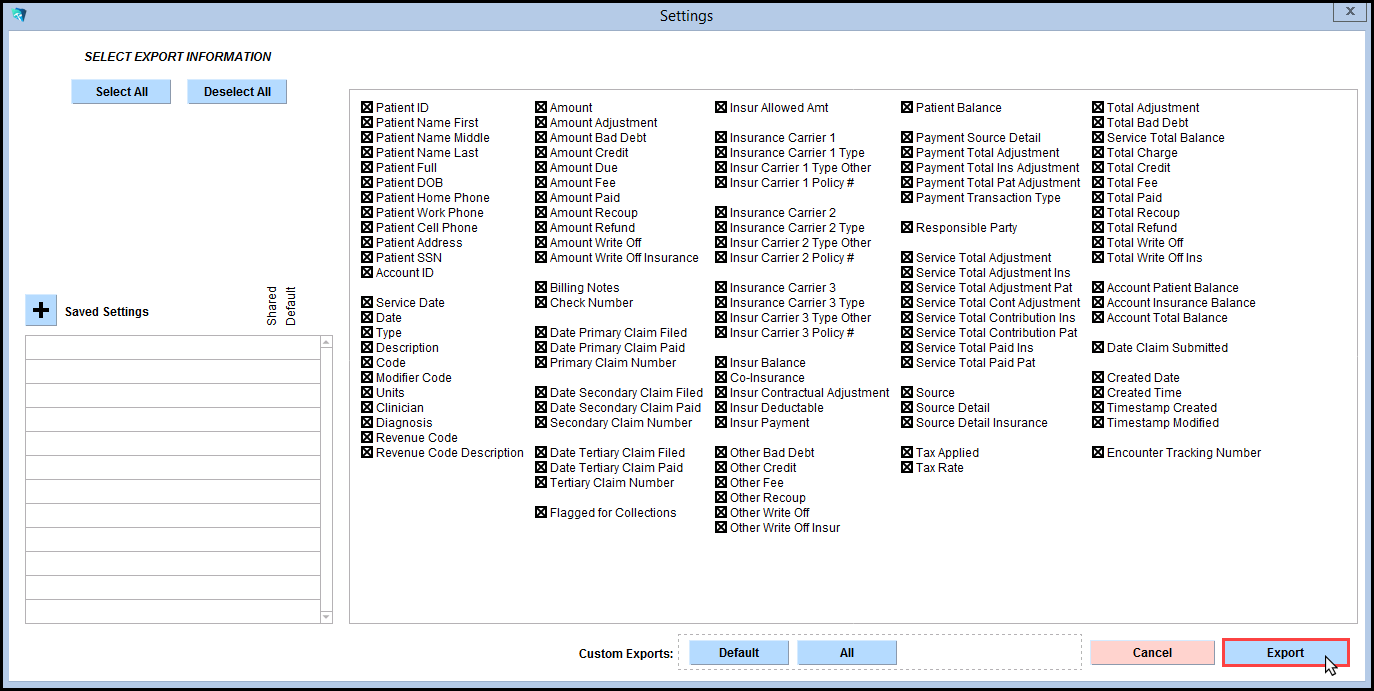
Task: Disable the Tax Rate checkbox
Action: pos(907,468)
